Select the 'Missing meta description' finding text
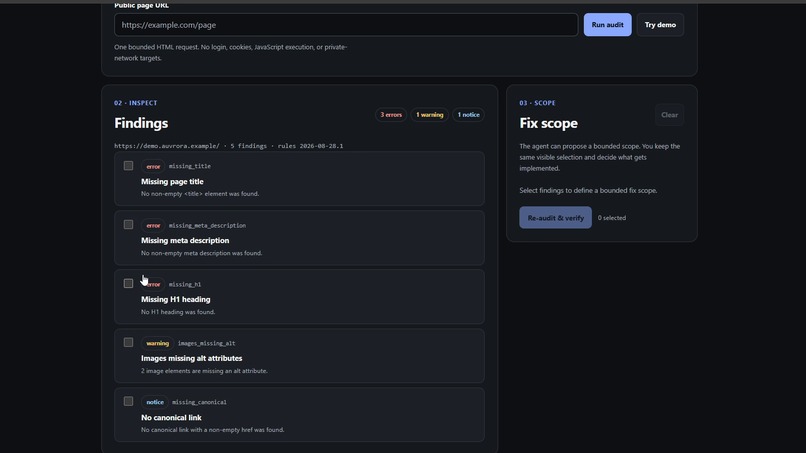The width and height of the screenshot is (806, 453). point(185,240)
